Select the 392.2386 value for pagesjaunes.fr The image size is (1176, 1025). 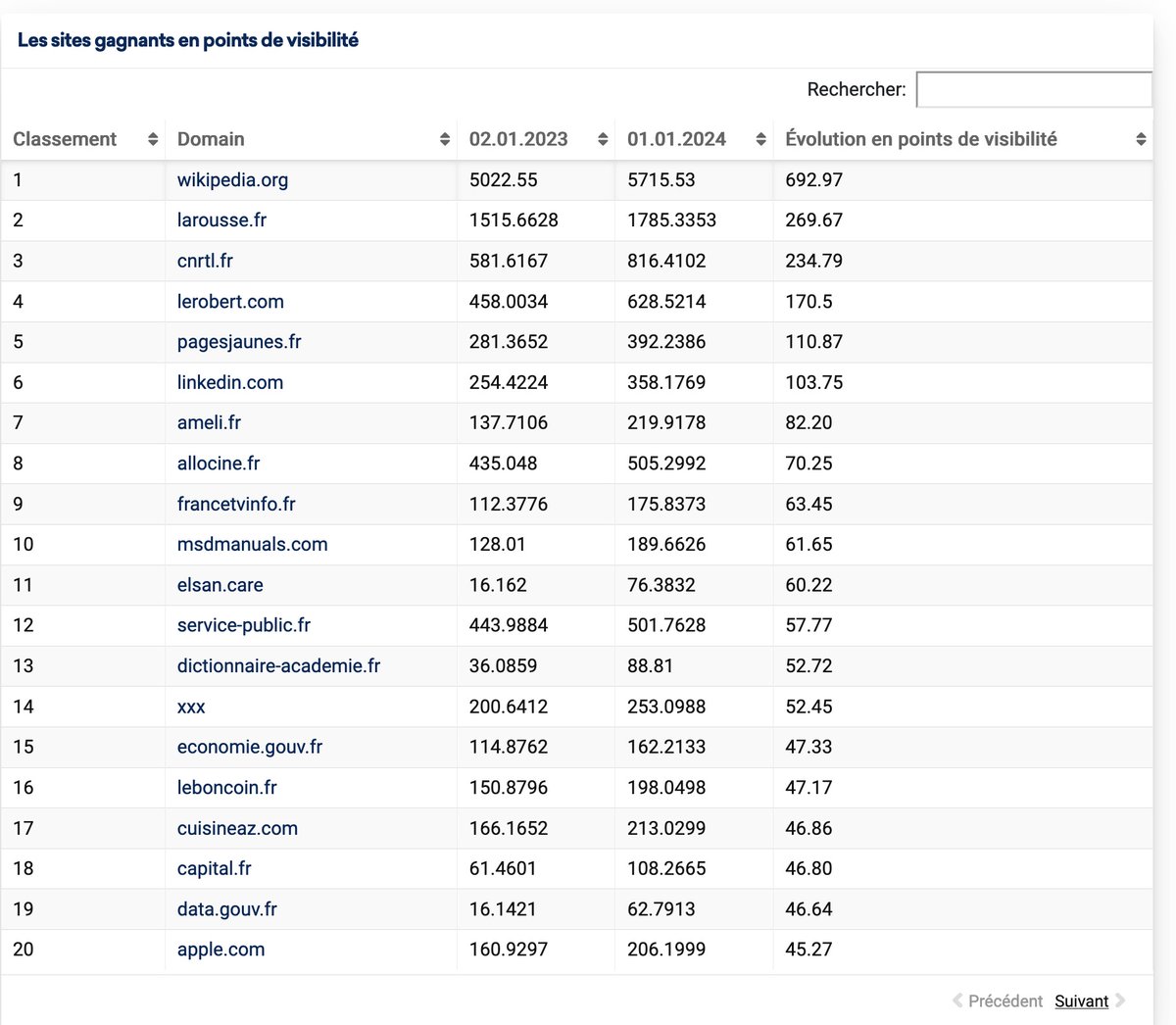666,342
